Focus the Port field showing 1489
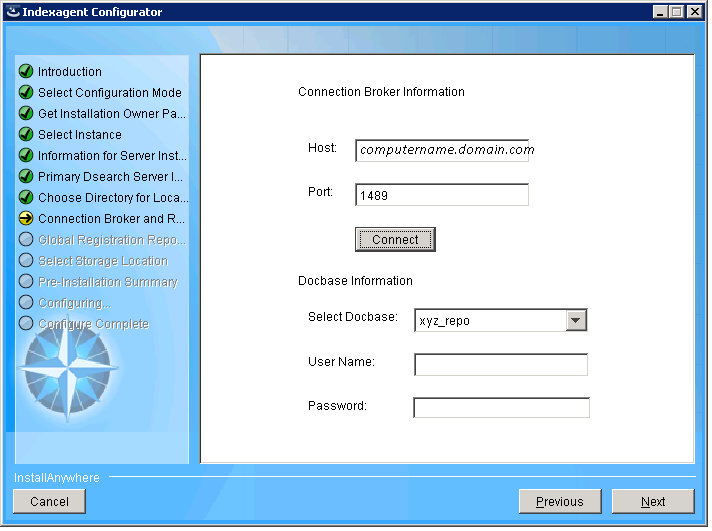Image resolution: width=712 pixels, height=531 pixels. click(442, 195)
